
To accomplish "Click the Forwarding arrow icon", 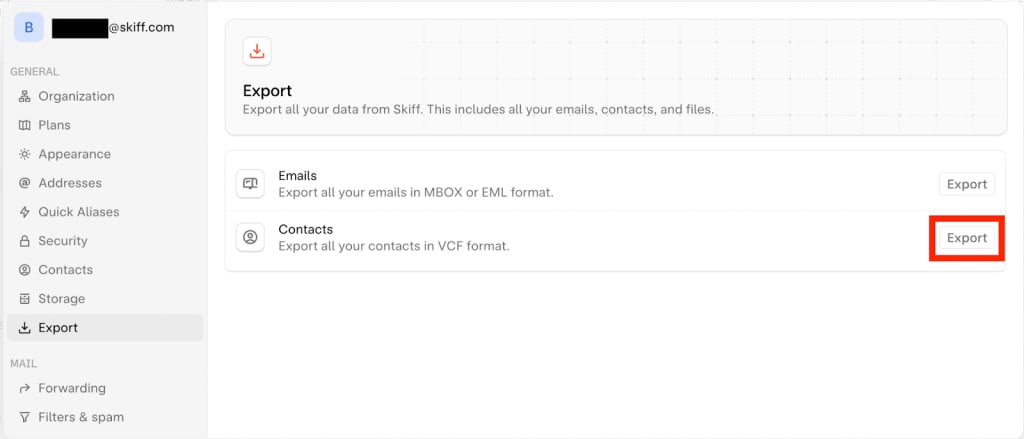I will pyautogui.click(x=24, y=388).
